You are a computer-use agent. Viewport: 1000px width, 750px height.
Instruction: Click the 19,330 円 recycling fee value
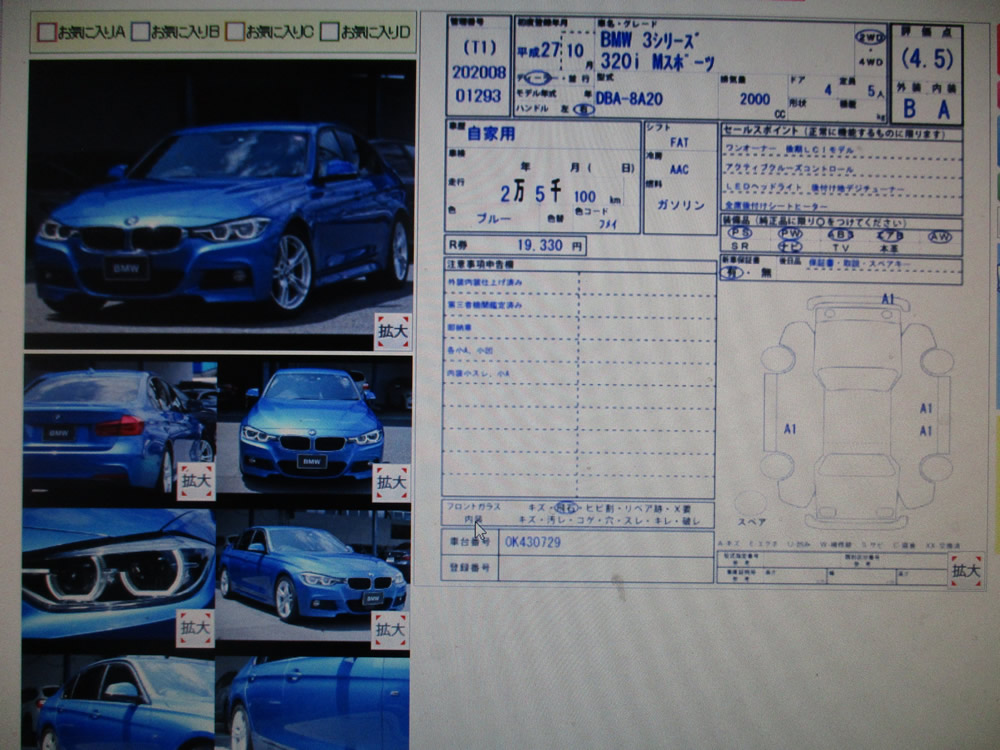pos(550,246)
